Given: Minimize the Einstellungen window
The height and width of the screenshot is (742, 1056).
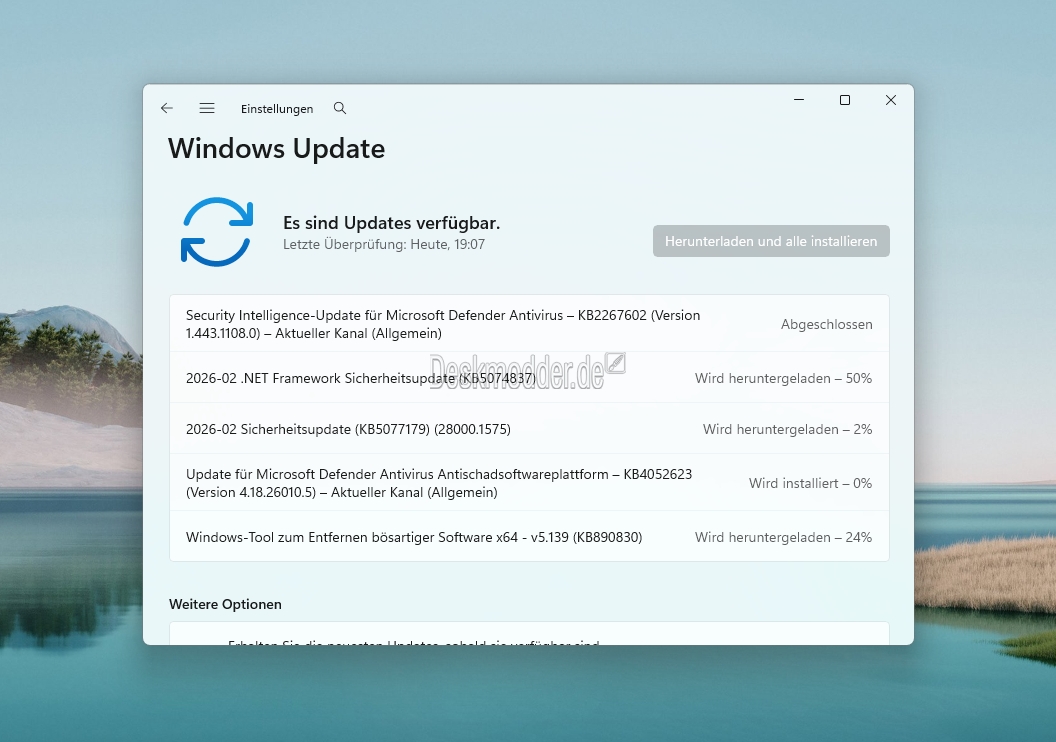Looking at the screenshot, I should (799, 100).
